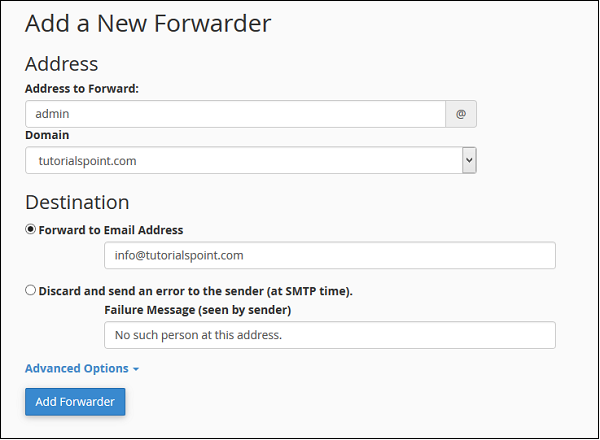Image resolution: width=600 pixels, height=440 pixels.
Task: Click the "Forward to Email Address" label text
Action: (111, 230)
